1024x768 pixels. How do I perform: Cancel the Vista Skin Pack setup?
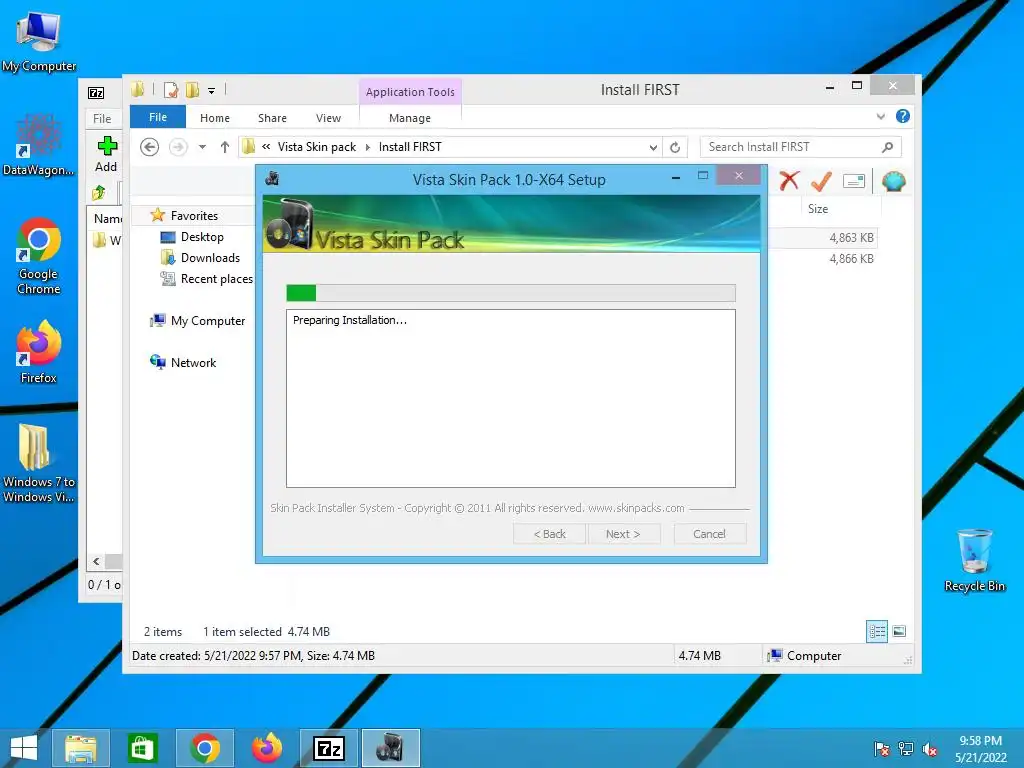(x=709, y=534)
